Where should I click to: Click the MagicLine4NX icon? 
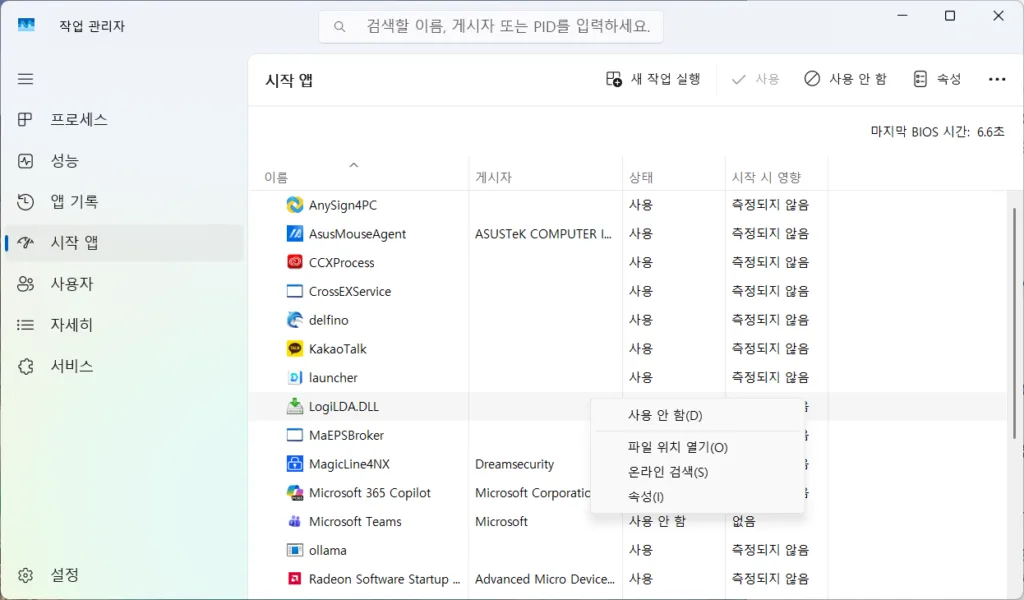tap(295, 464)
